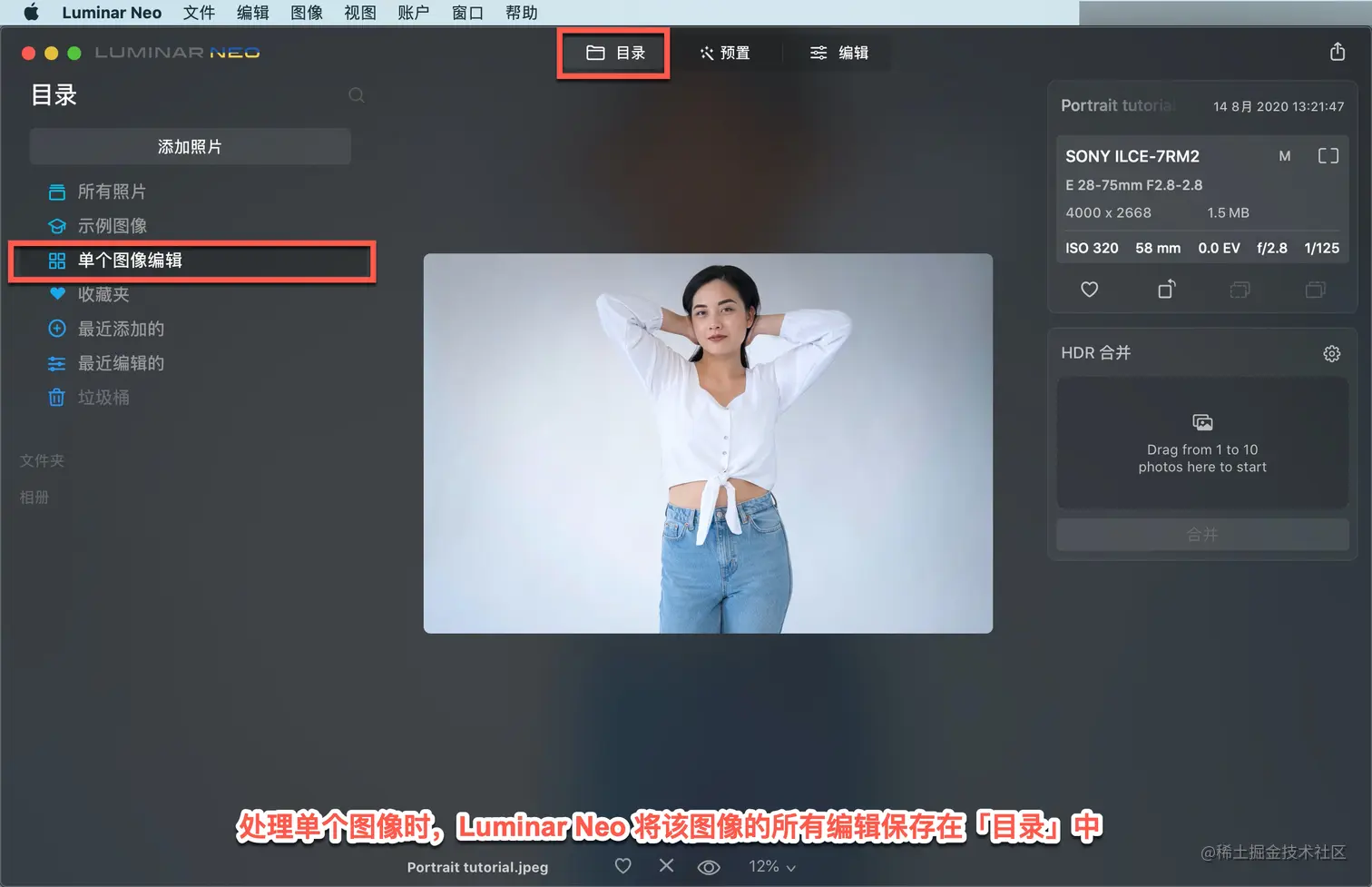Click the last icon in the info panel row
The image size is (1372, 887).
1316,290
